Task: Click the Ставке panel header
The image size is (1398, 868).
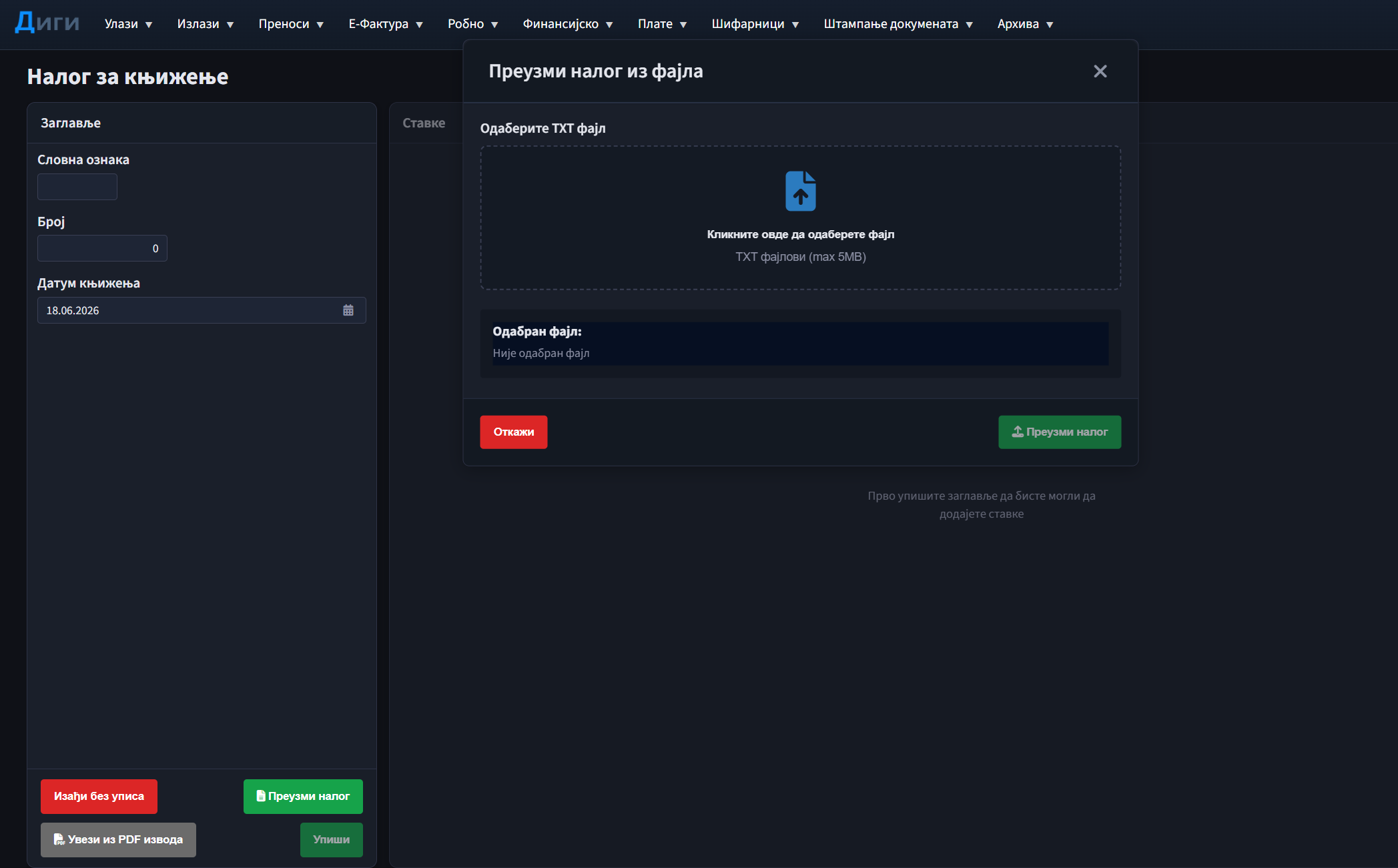Action: click(424, 123)
